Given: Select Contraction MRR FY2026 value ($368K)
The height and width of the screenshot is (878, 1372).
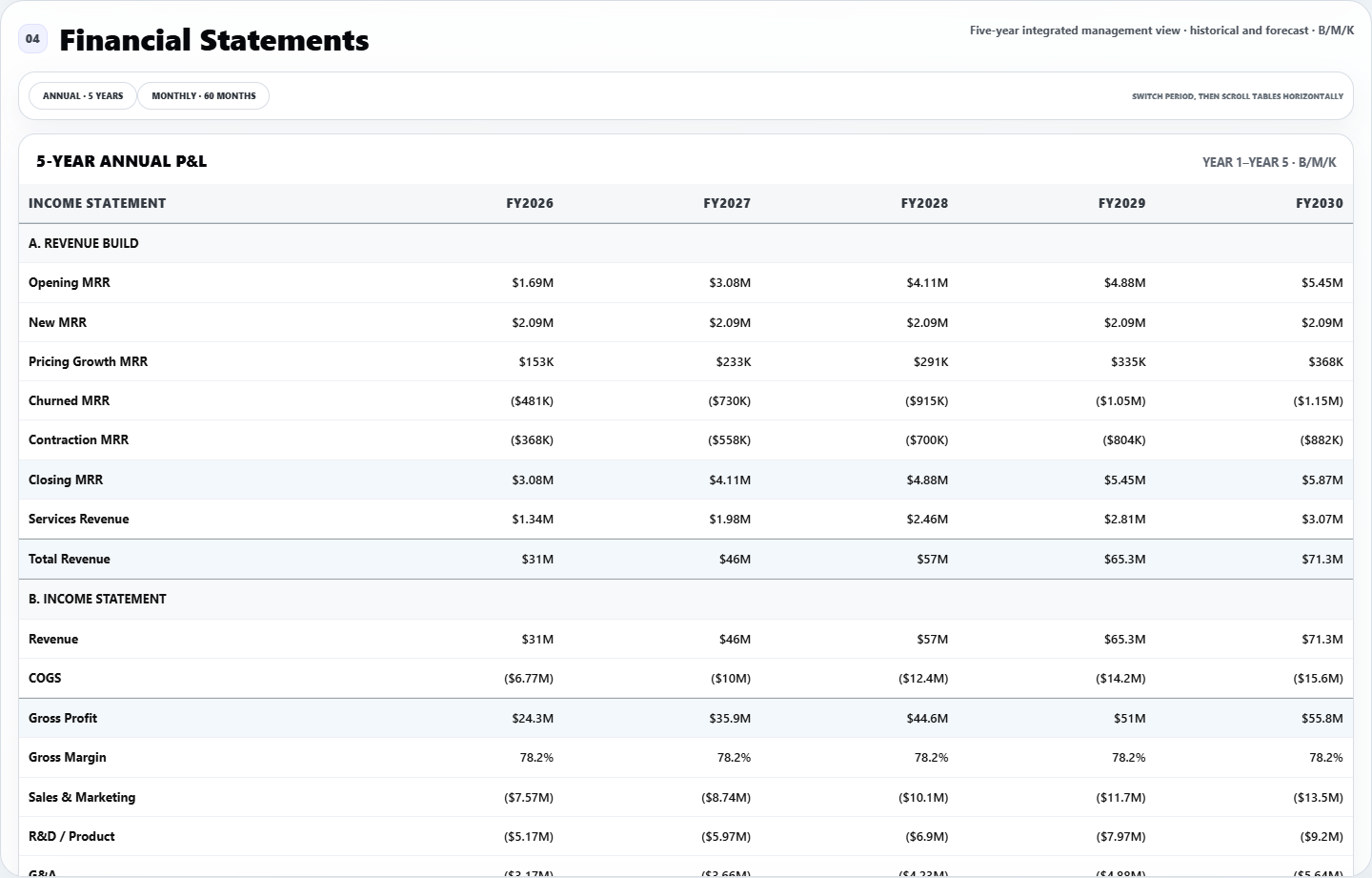Looking at the screenshot, I should [x=532, y=439].
